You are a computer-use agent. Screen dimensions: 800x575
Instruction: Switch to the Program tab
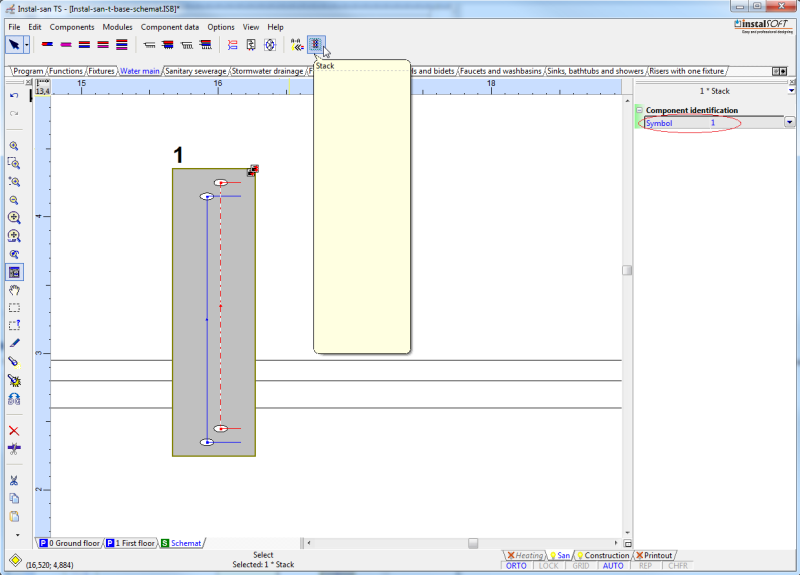click(x=28, y=71)
